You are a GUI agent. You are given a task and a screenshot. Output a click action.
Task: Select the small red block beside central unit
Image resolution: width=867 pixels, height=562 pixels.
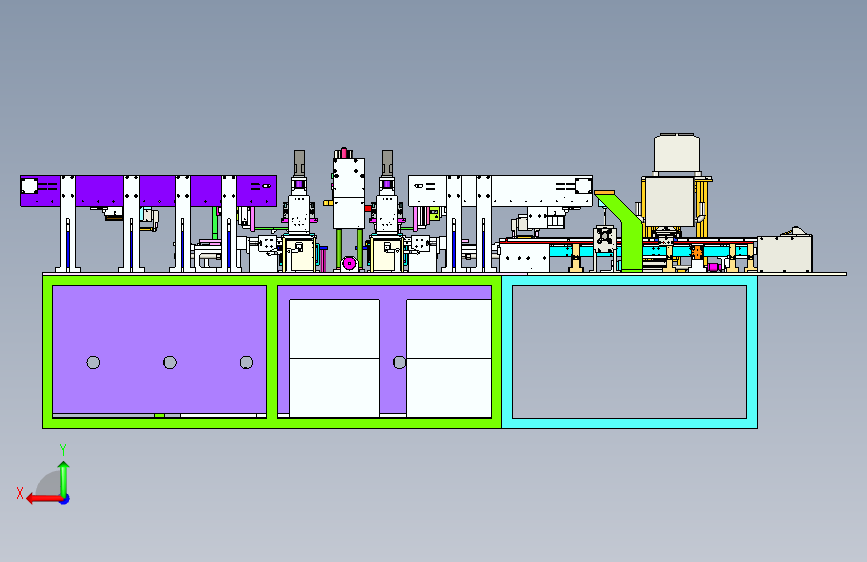pos(368,209)
